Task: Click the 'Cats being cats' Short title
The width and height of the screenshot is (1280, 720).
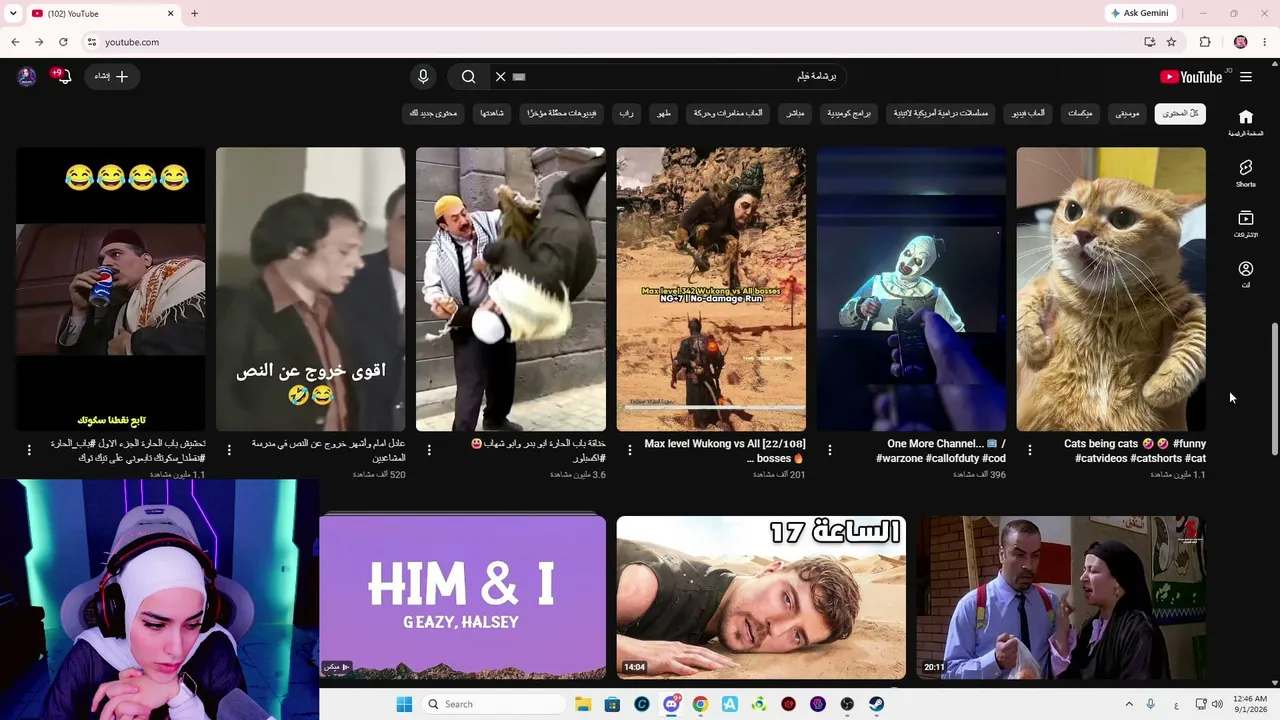Action: [1135, 451]
